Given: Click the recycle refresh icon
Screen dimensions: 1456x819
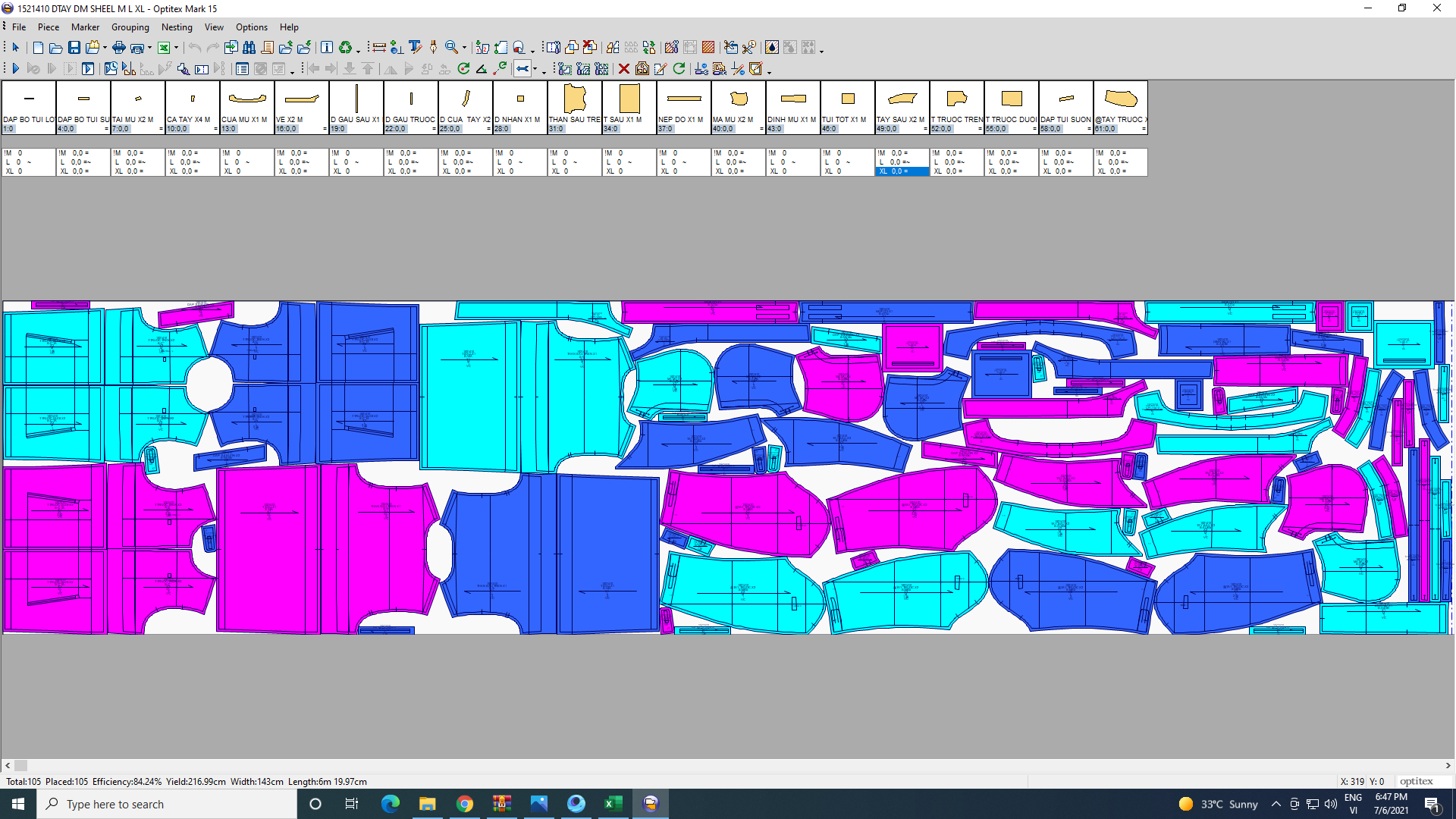Looking at the screenshot, I should point(345,47).
